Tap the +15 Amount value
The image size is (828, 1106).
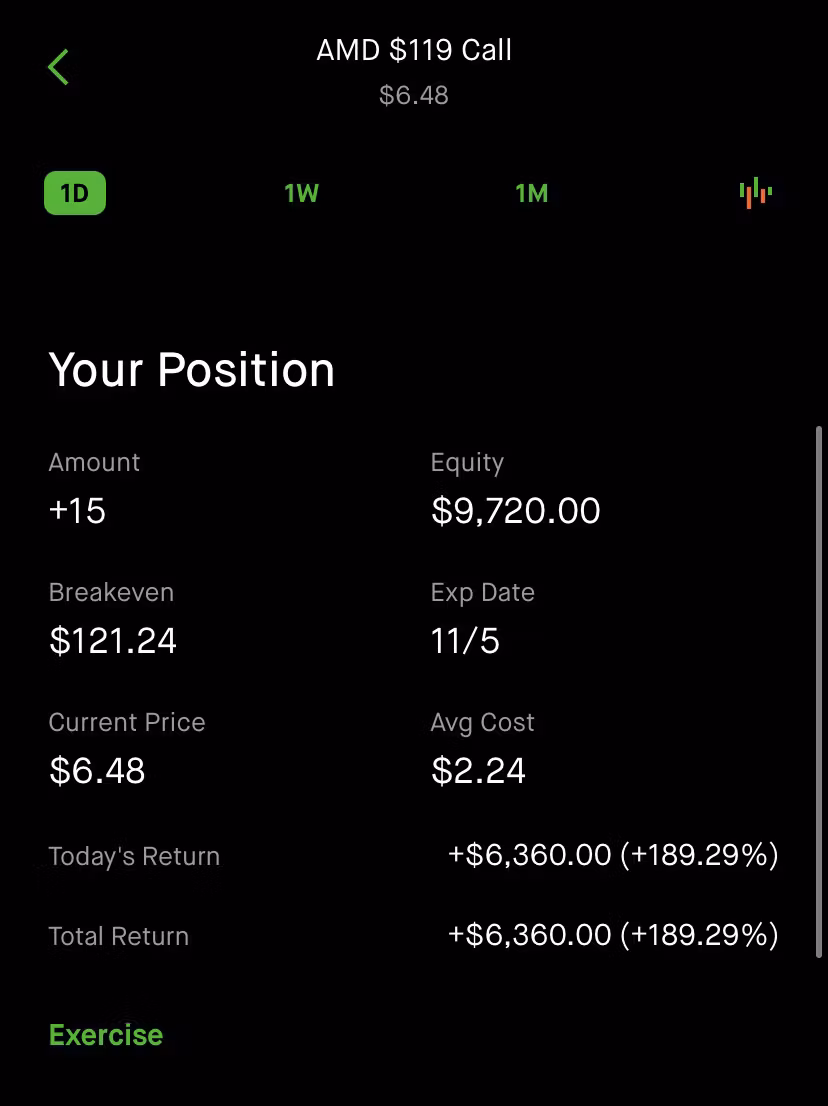pos(77,511)
